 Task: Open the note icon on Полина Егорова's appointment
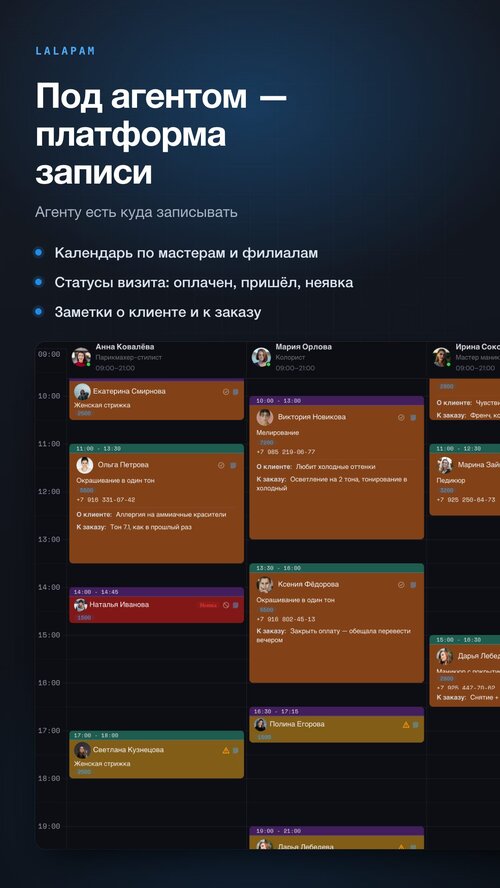(x=415, y=724)
